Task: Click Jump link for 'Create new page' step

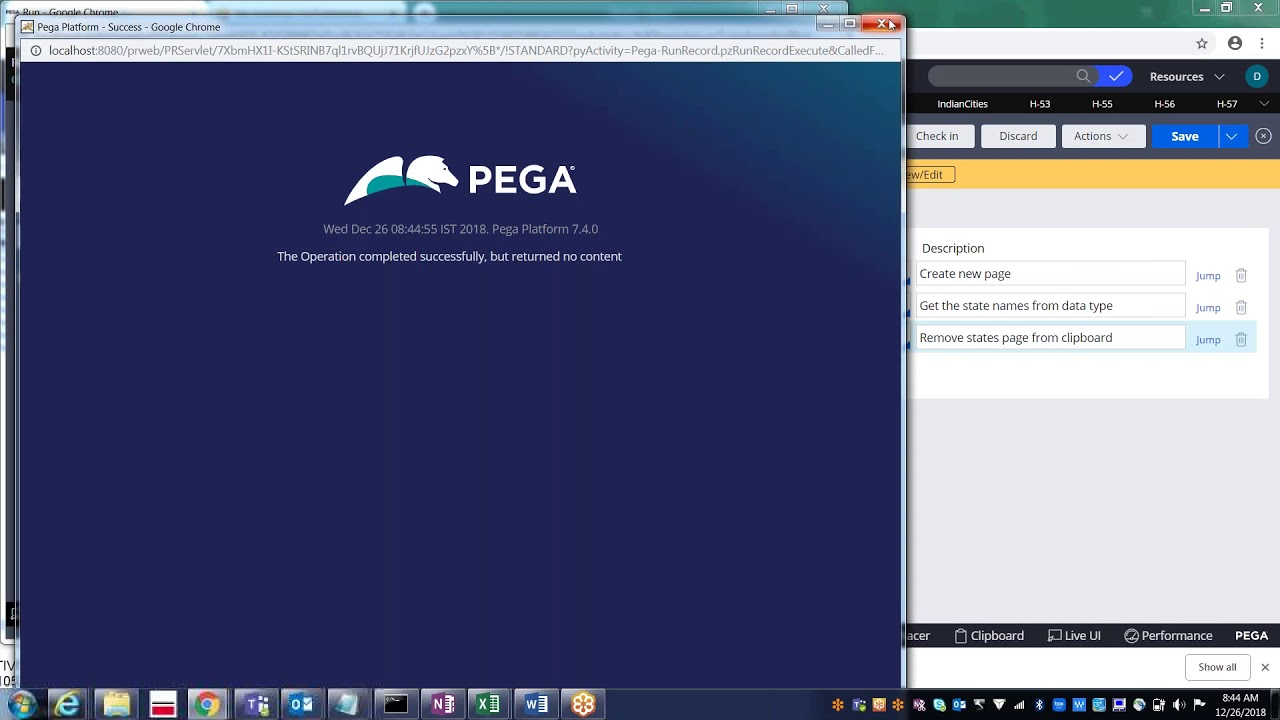Action: click(1208, 276)
